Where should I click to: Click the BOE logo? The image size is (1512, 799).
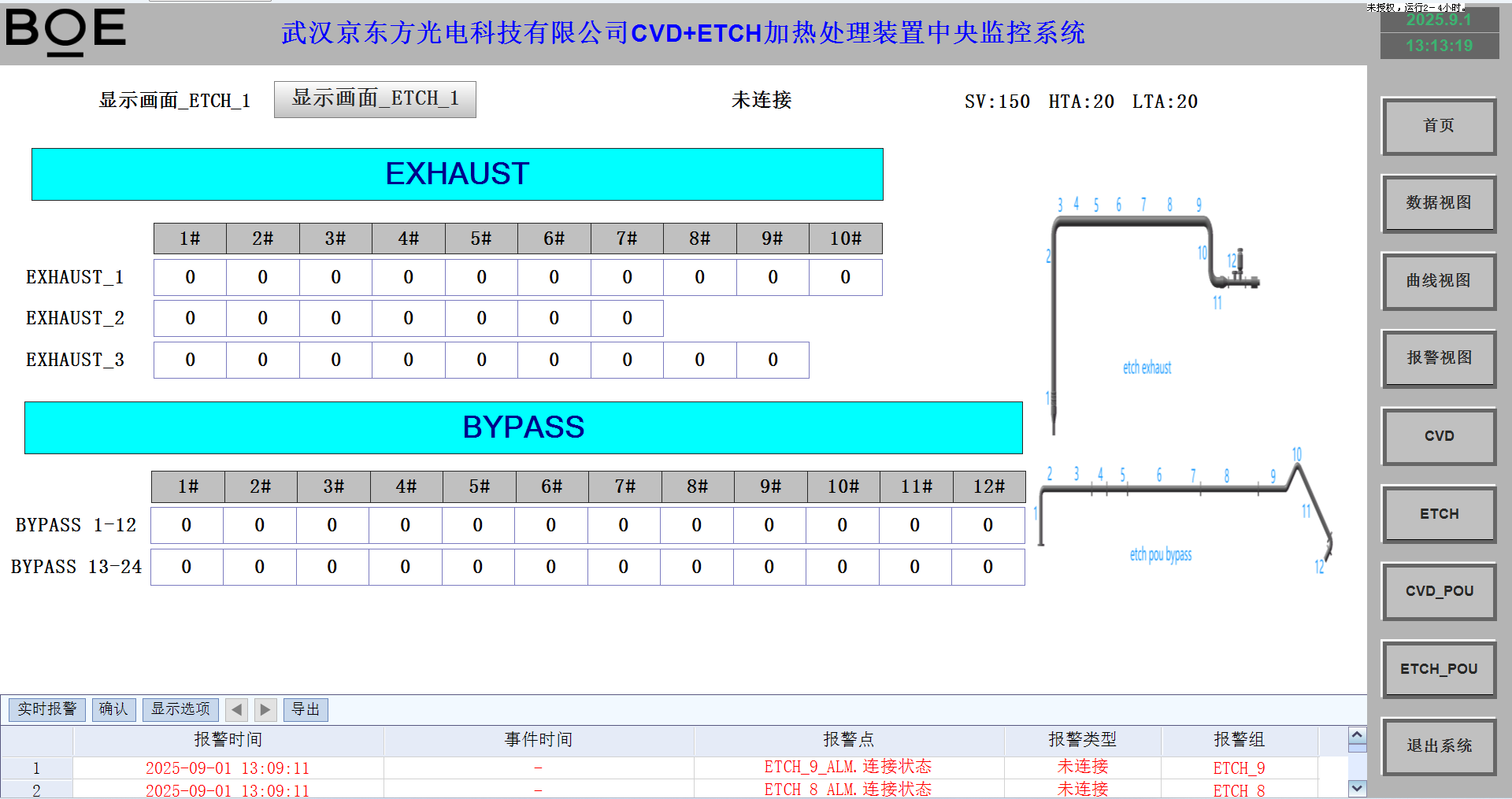click(66, 31)
